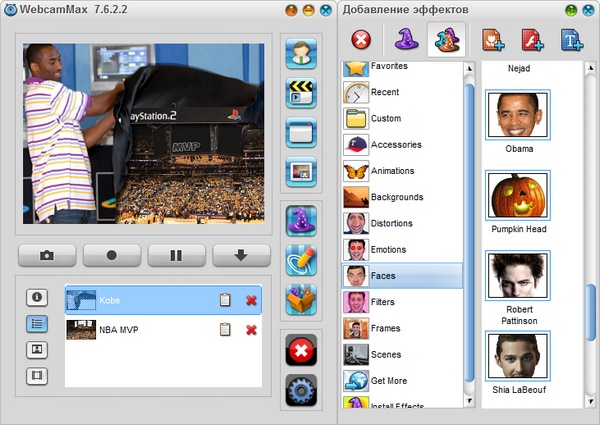Click the effects thumbnails scroll up arrow
The height and width of the screenshot is (425, 600).
pyautogui.click(x=590, y=68)
